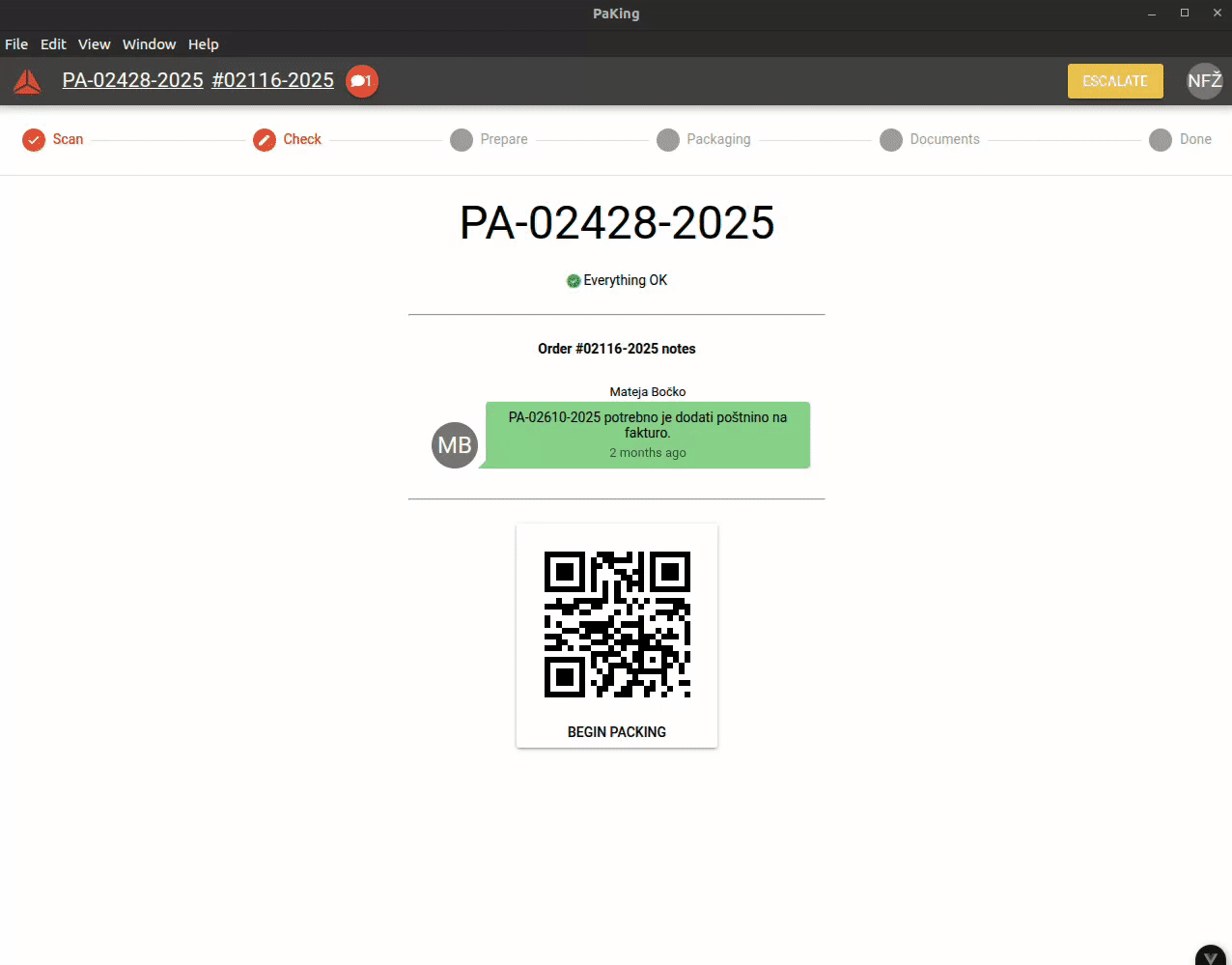Select the Documents step circle

891,140
